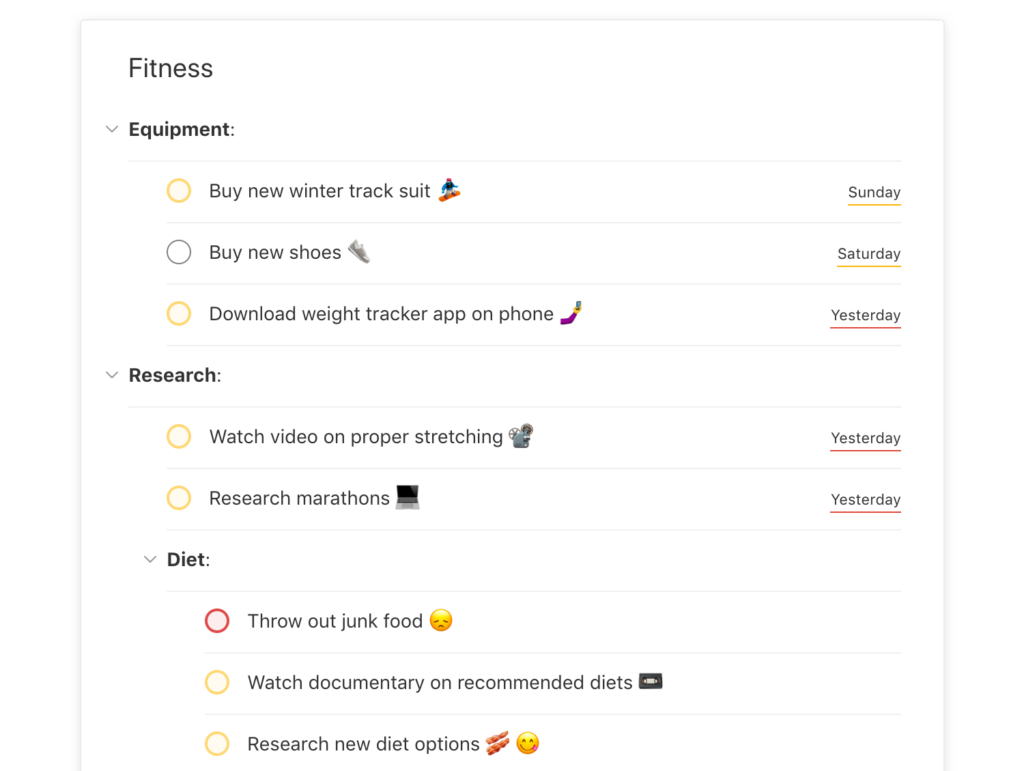Collapse the Equipment section chevron
This screenshot has height=771, width=1024.
pyautogui.click(x=112, y=129)
